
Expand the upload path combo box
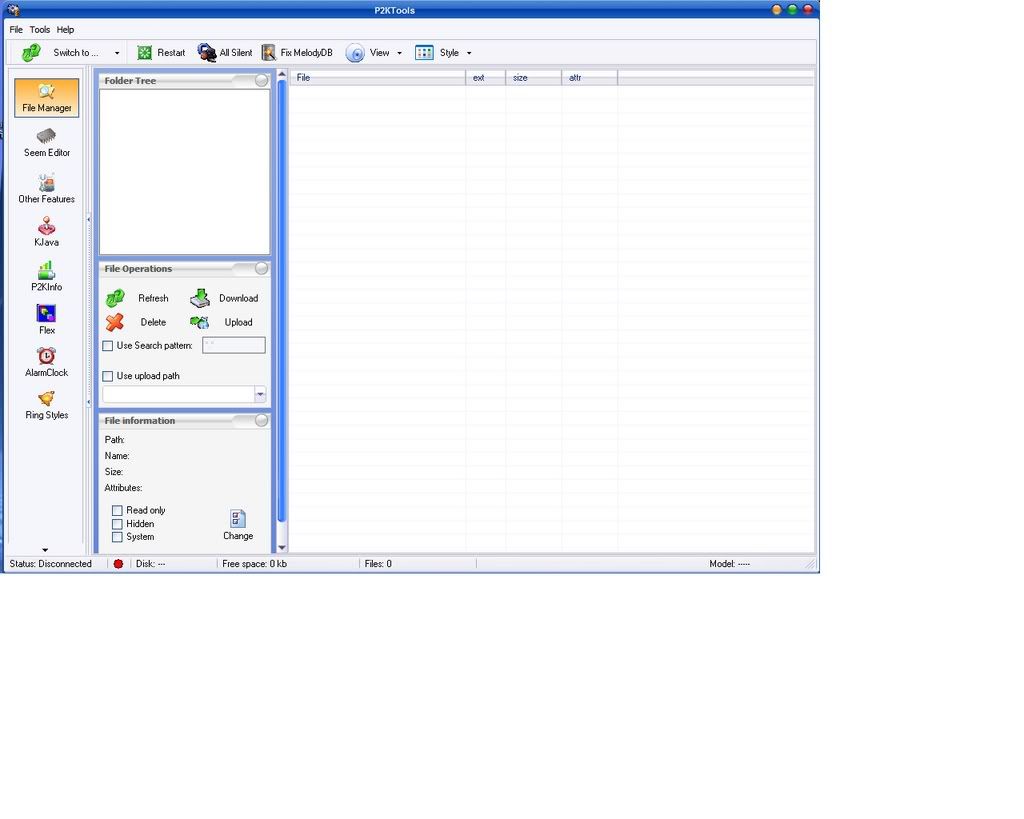(x=260, y=394)
